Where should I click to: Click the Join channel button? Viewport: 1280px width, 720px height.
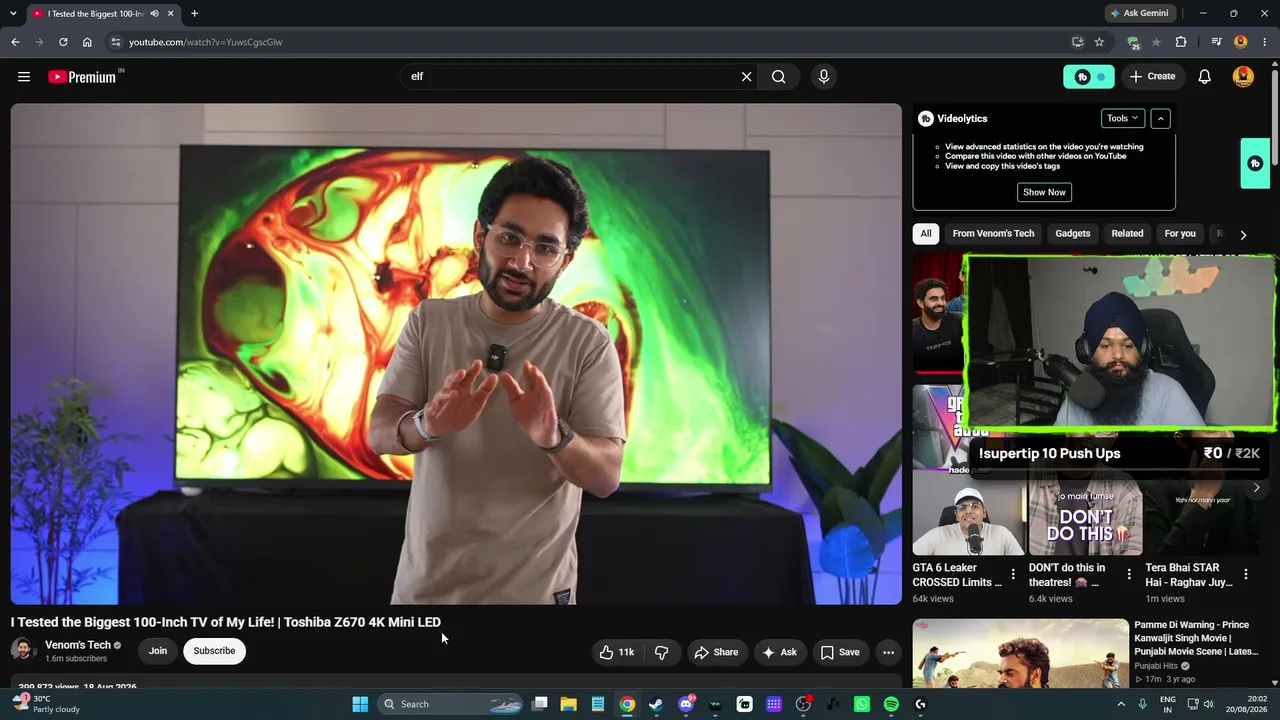click(158, 651)
